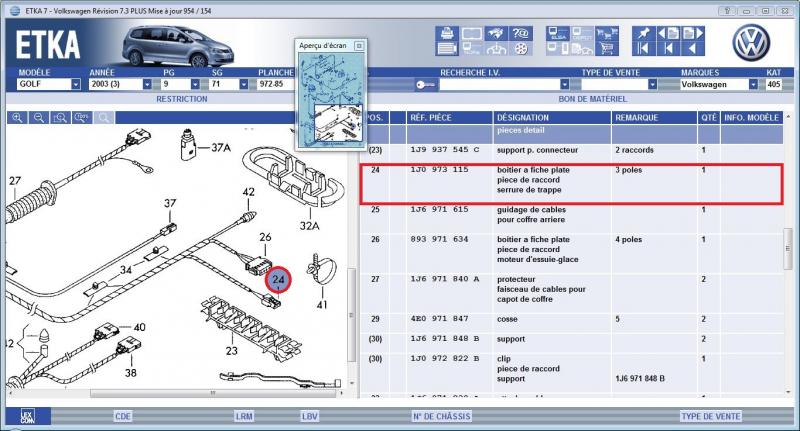Click the pushpin icon
Viewport: 800px width, 431px height.
[643, 34]
